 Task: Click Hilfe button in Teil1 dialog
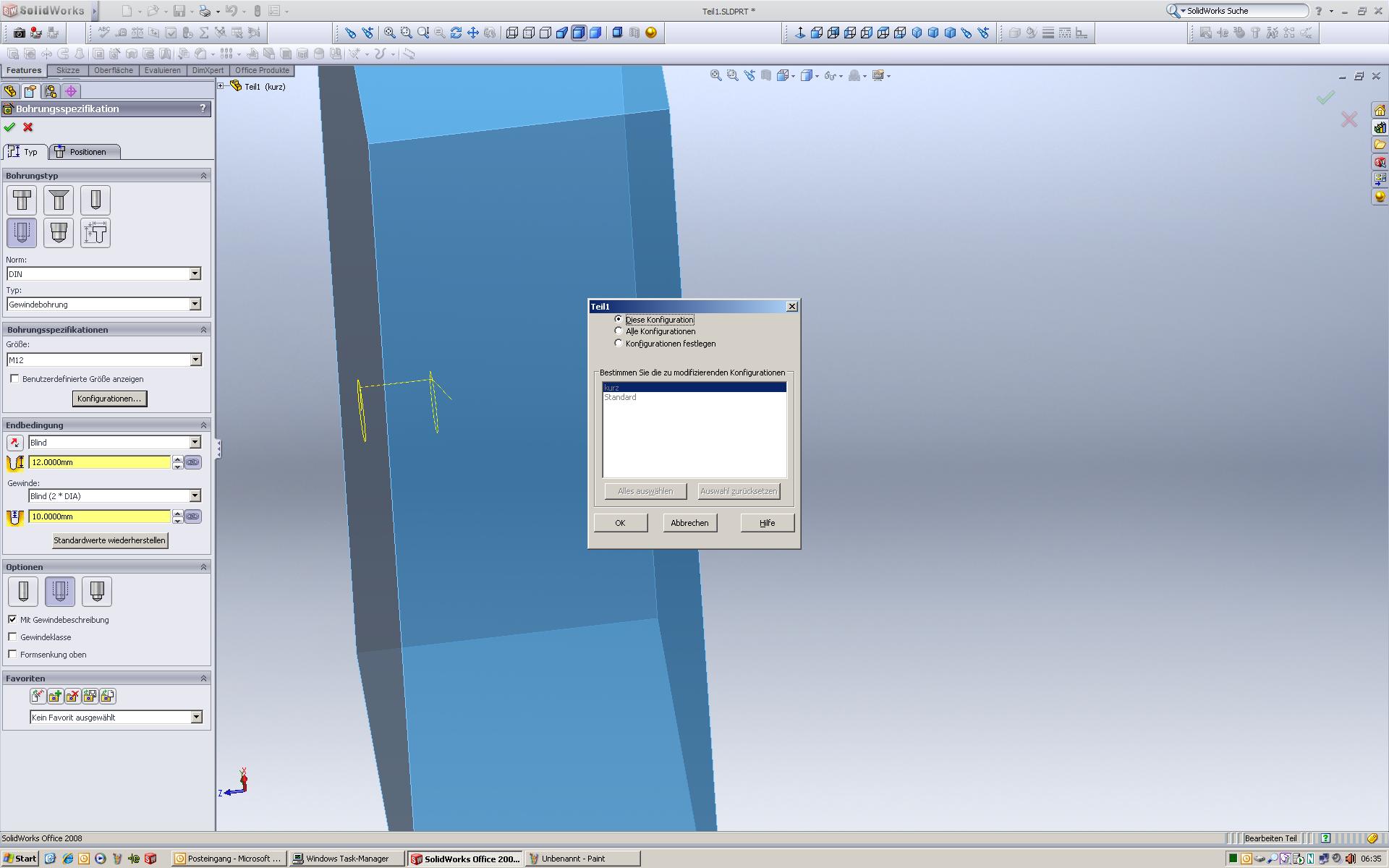(x=768, y=523)
